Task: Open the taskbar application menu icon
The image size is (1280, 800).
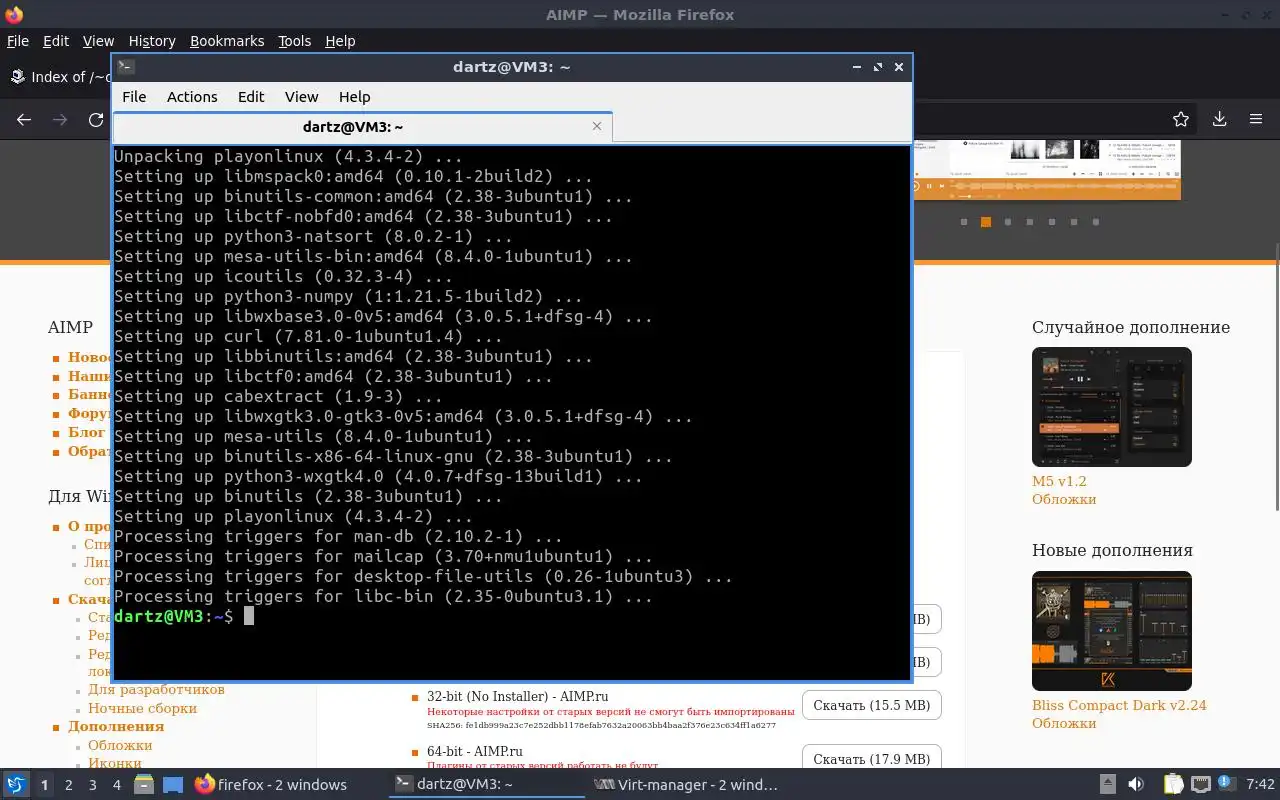Action: 17,785
